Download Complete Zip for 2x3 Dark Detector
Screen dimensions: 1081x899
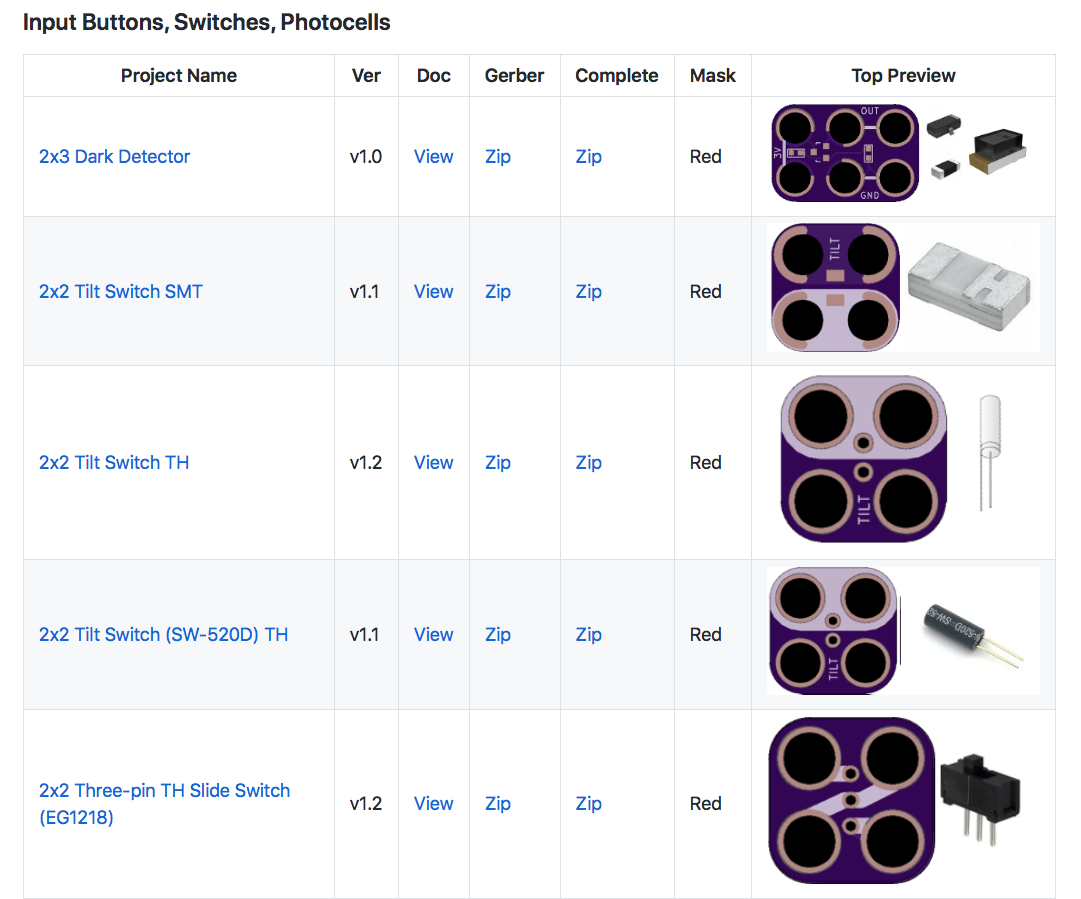pyautogui.click(x=588, y=156)
